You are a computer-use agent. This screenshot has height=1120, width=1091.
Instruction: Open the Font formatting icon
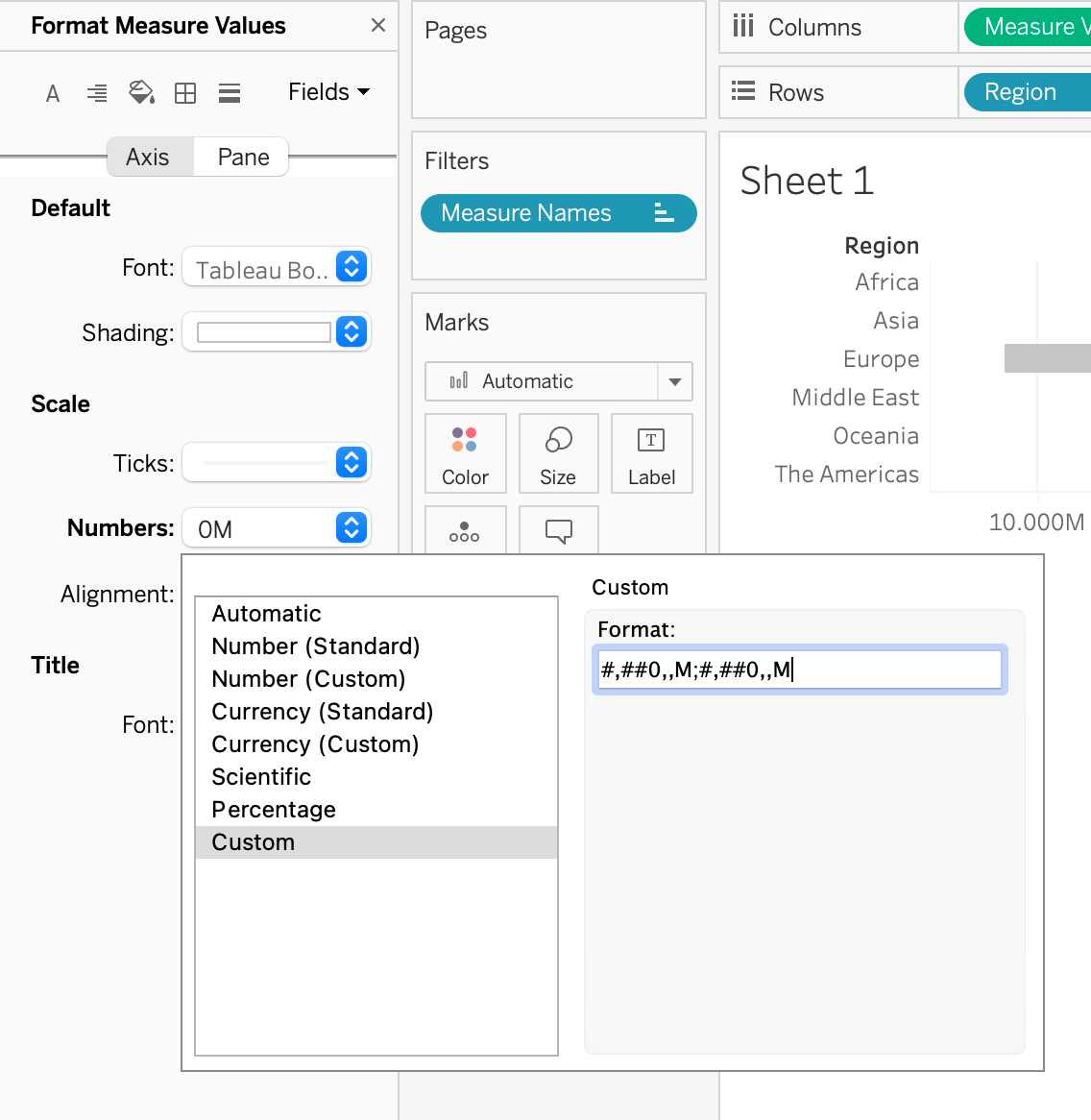click(x=53, y=93)
